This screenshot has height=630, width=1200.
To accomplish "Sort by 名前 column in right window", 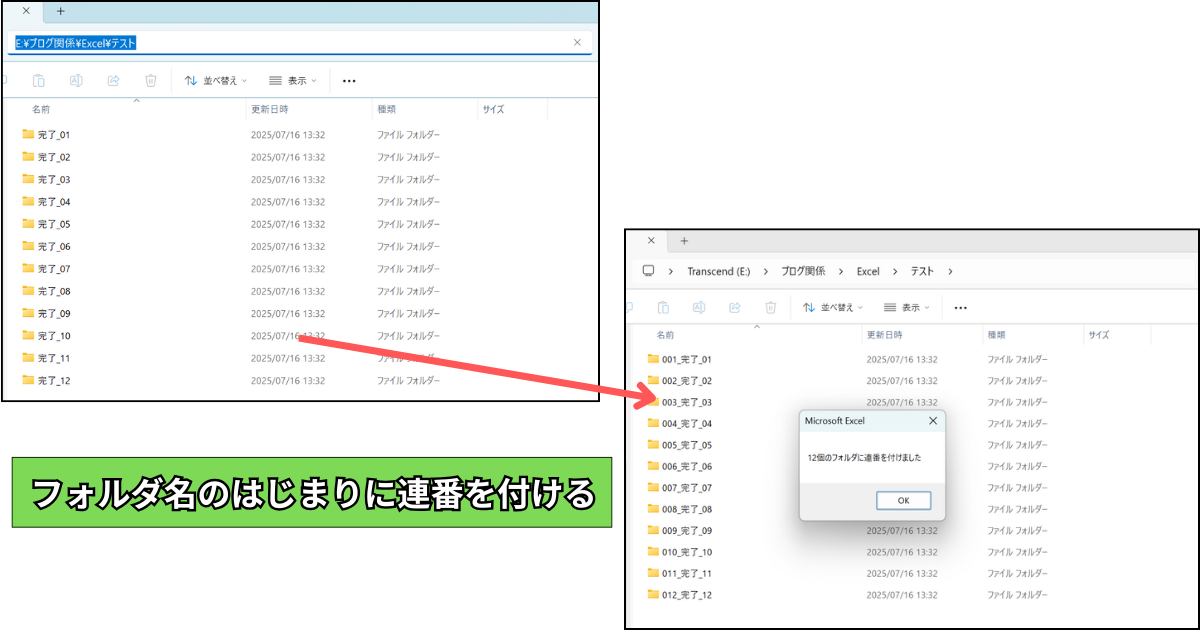I will point(665,335).
